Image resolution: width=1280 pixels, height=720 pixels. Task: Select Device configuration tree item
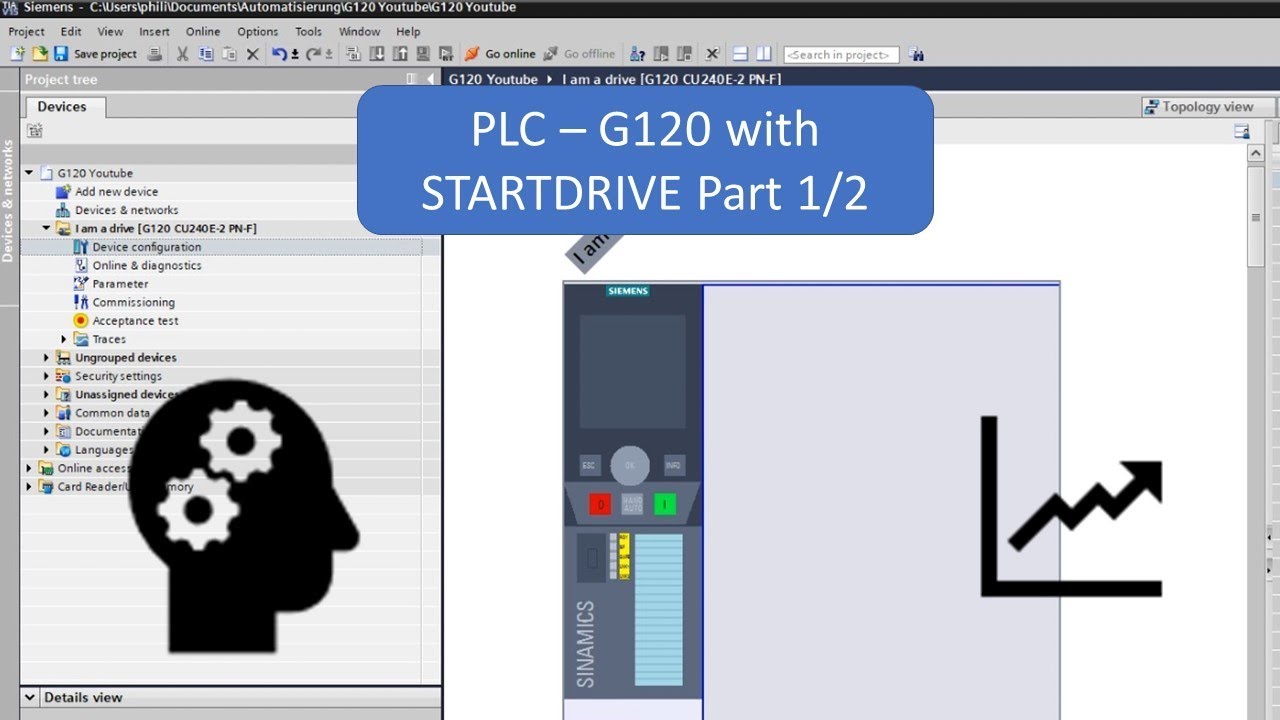137,247
